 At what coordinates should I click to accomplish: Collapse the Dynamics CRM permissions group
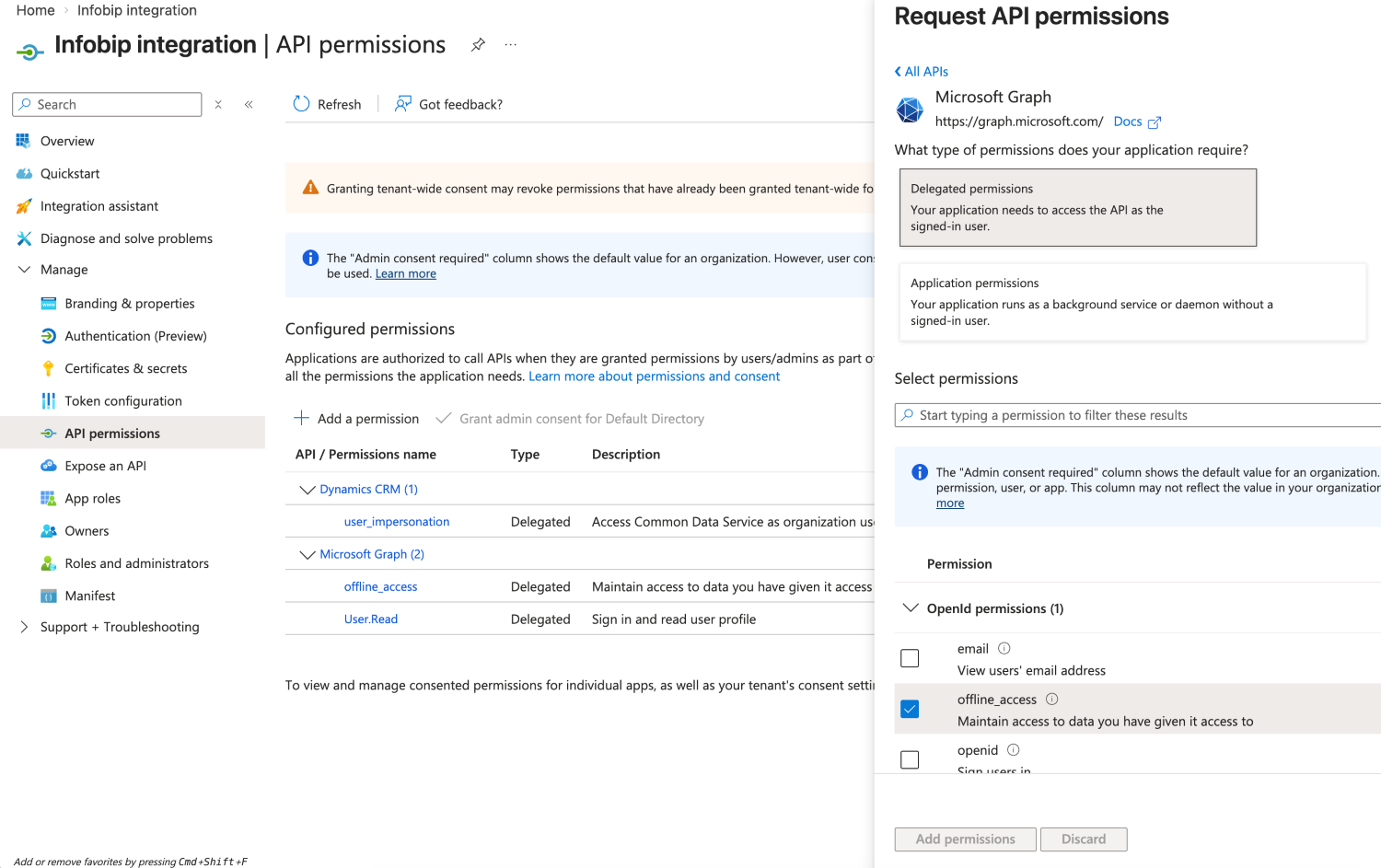pos(308,489)
